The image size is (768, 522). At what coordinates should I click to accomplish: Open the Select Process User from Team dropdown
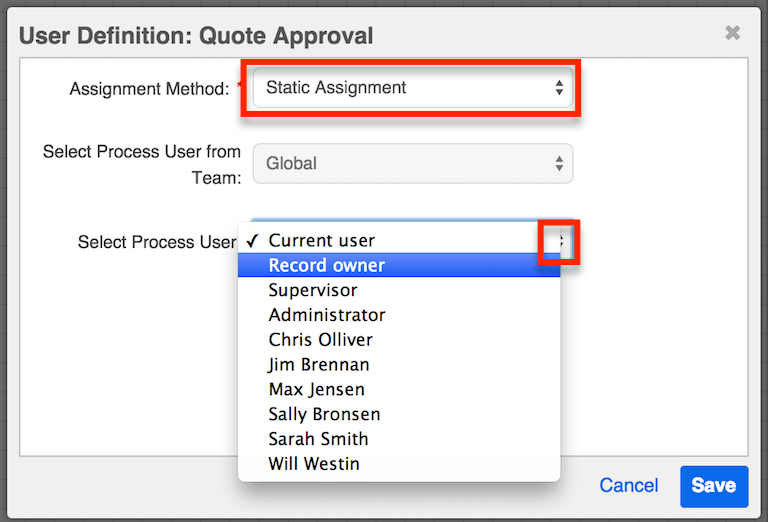(x=412, y=164)
